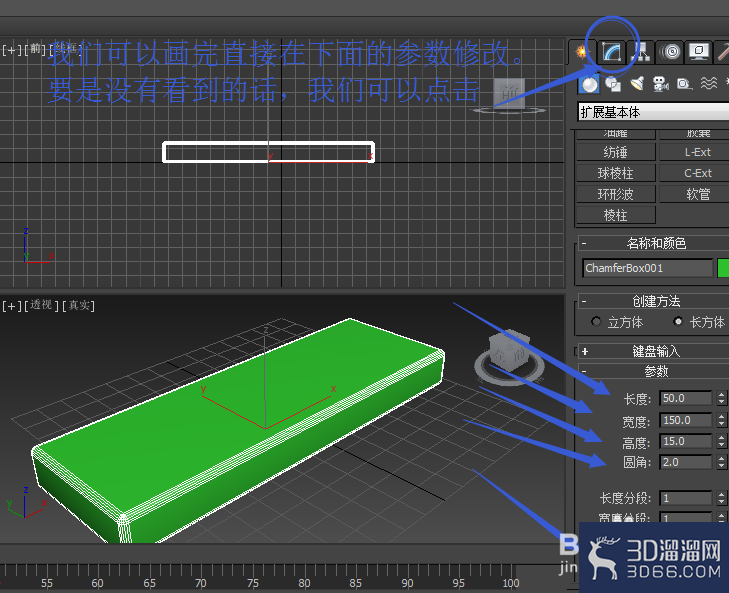Viewport: 729px width, 593px height.
Task: Select the white box outline in front viewport
Action: 268,152
